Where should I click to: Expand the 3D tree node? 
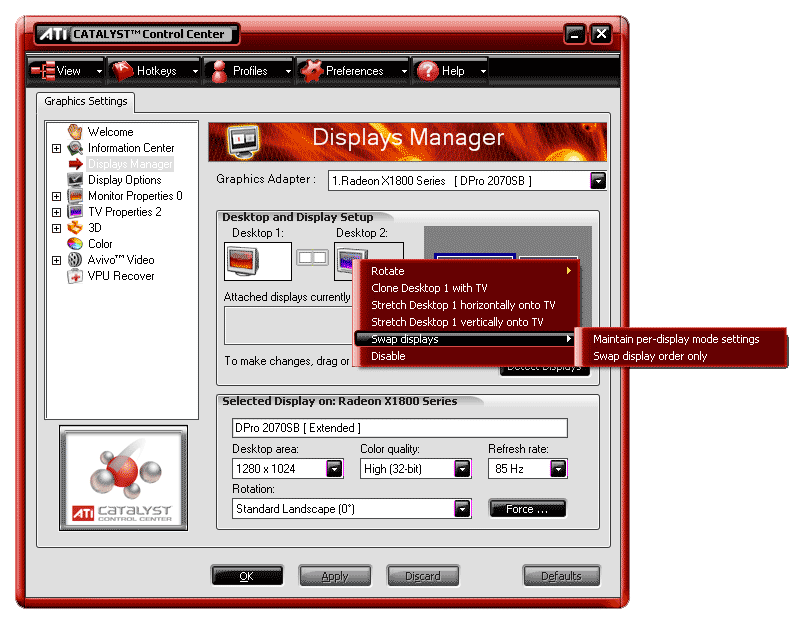57,228
